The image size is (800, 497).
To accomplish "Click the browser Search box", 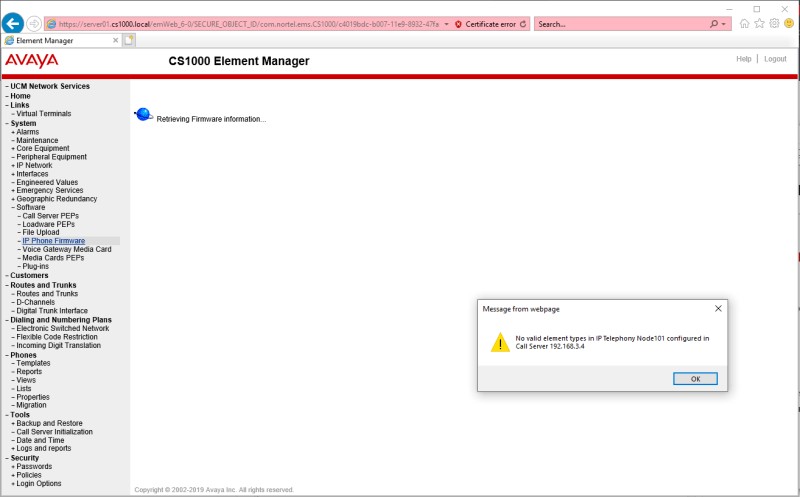I will point(621,24).
